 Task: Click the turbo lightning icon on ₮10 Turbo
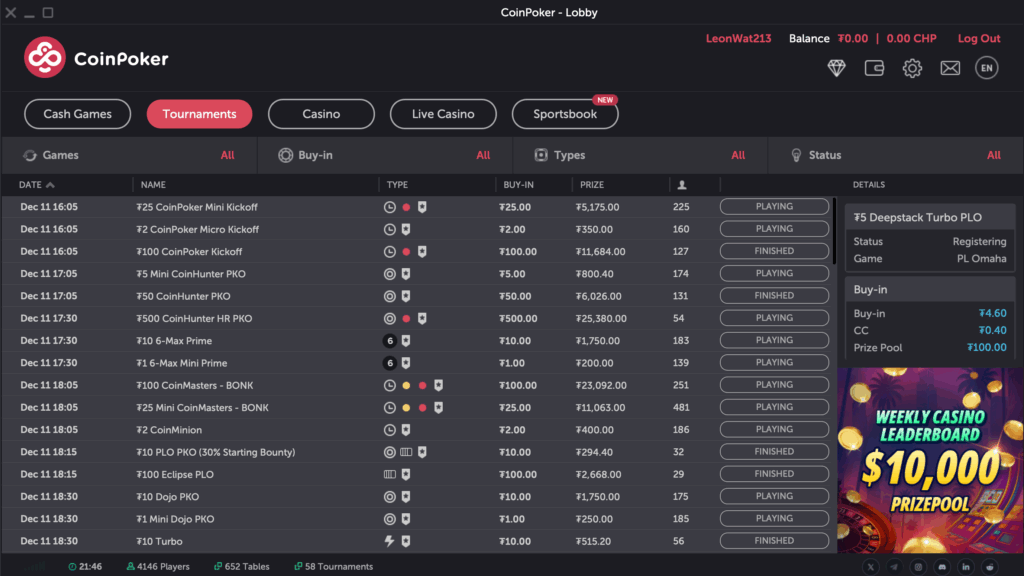coord(389,541)
